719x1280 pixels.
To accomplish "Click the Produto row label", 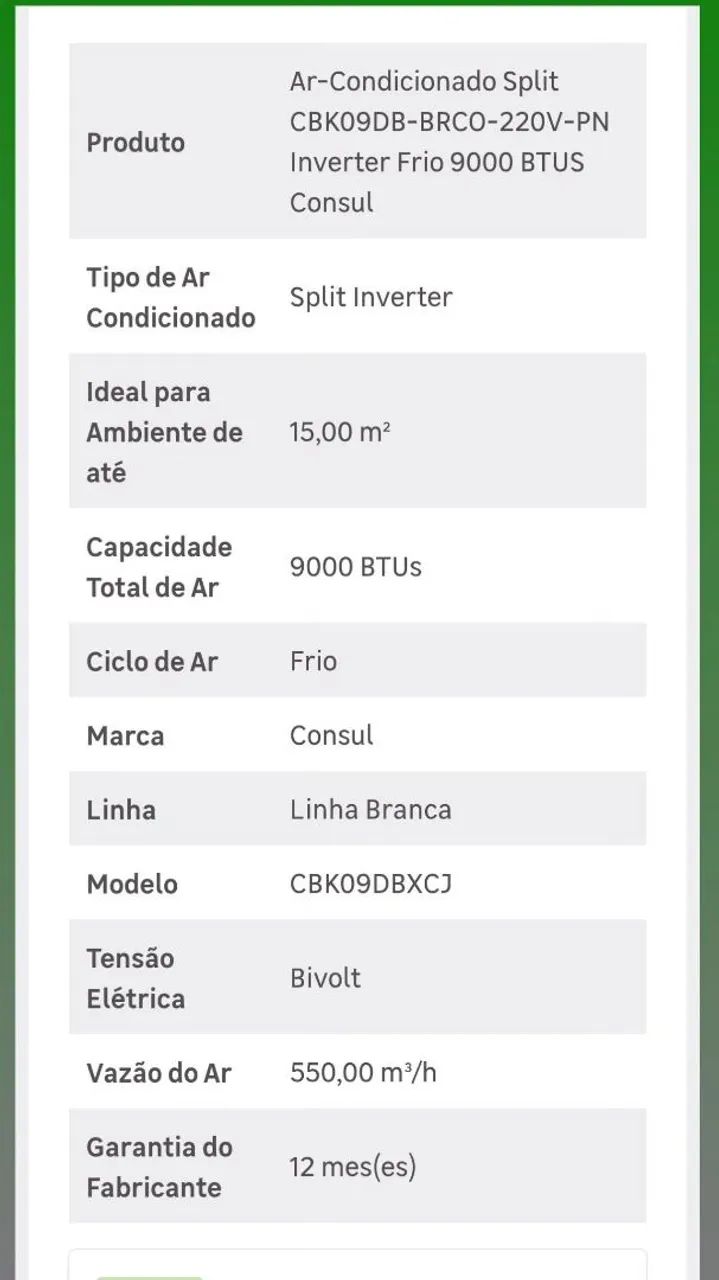I will [x=135, y=142].
